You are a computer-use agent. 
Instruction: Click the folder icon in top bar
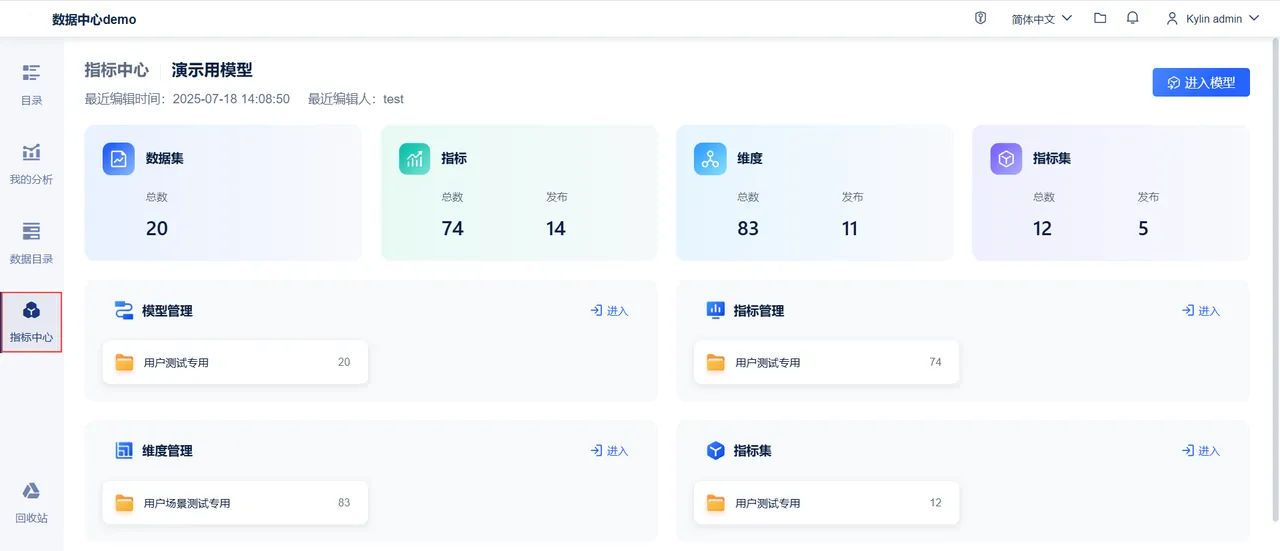pos(1100,18)
